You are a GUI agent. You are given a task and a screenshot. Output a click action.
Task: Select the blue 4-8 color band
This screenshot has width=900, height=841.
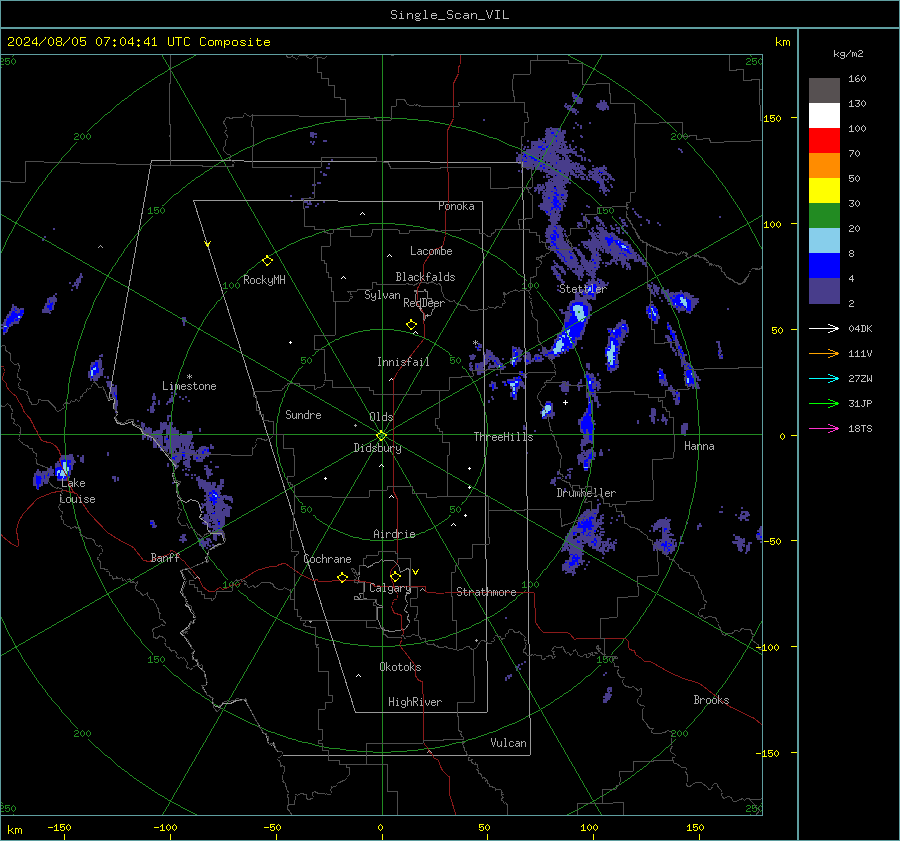[x=824, y=266]
